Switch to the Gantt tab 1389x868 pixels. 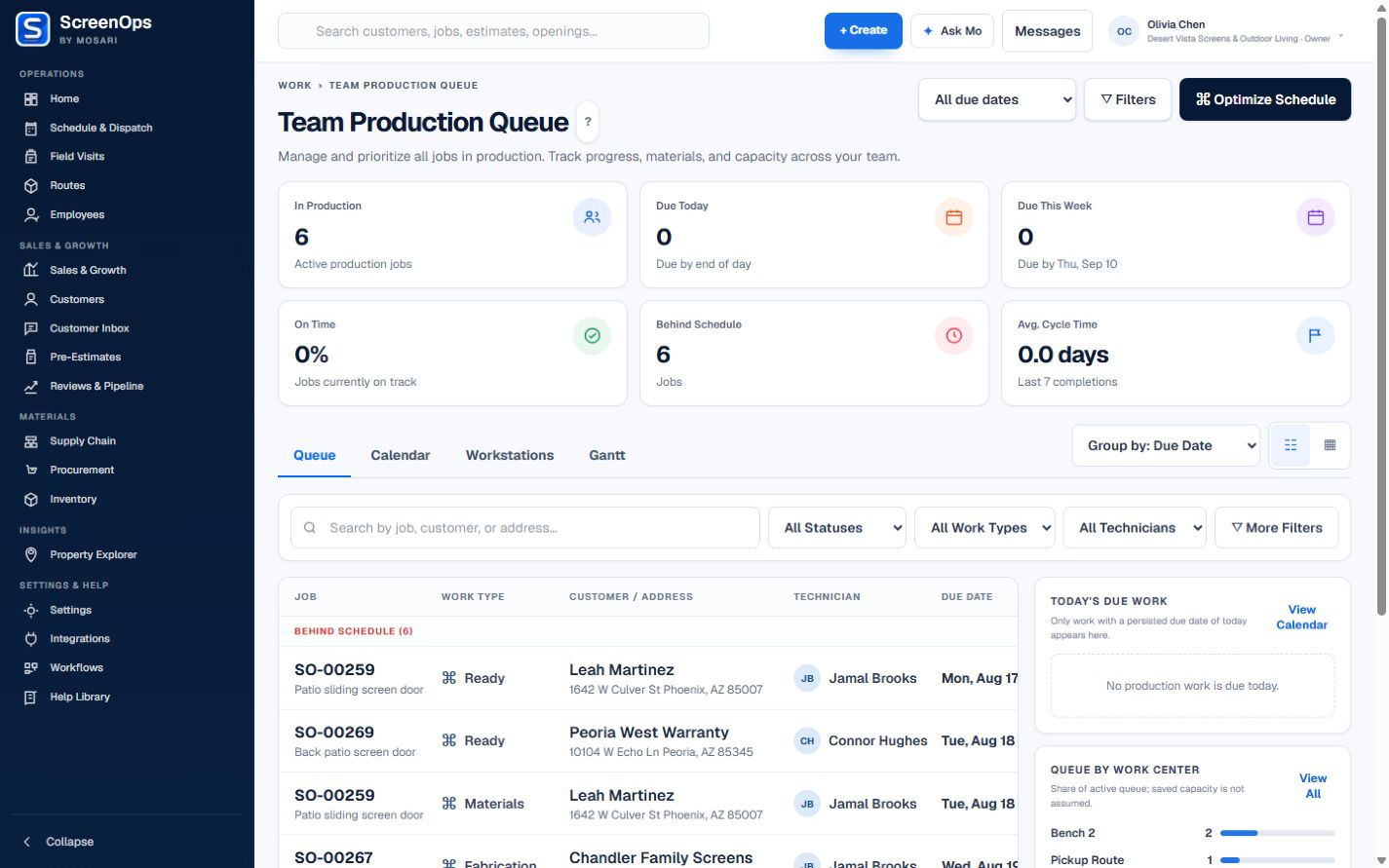click(607, 455)
